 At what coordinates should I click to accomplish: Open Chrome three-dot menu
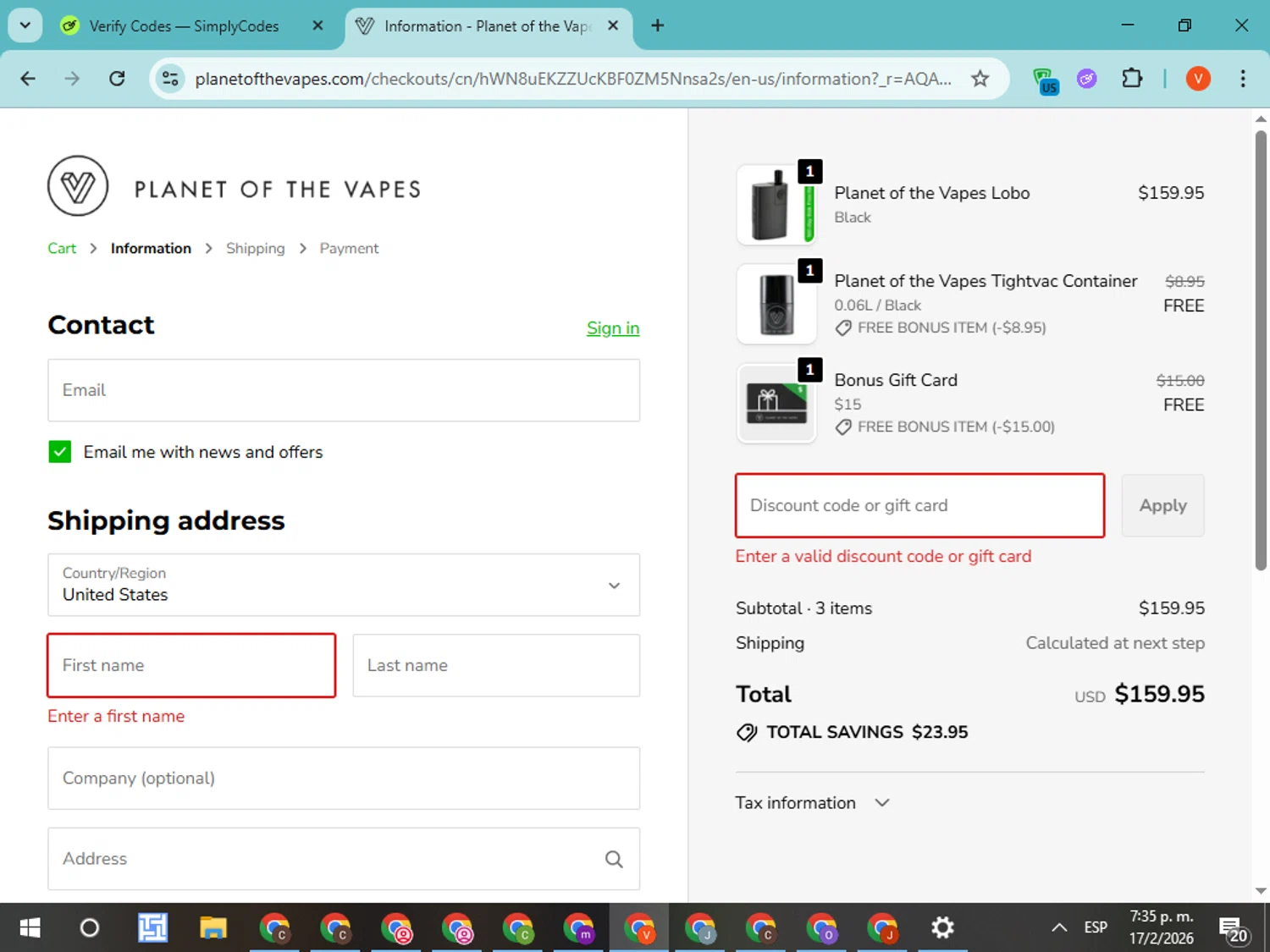tap(1242, 79)
